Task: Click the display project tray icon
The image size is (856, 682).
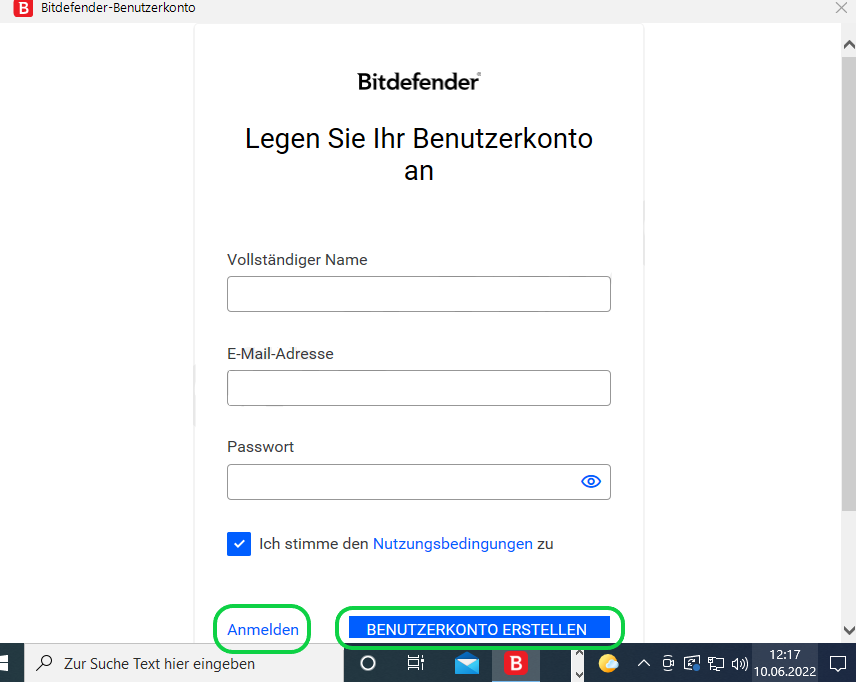Action: pos(692,663)
